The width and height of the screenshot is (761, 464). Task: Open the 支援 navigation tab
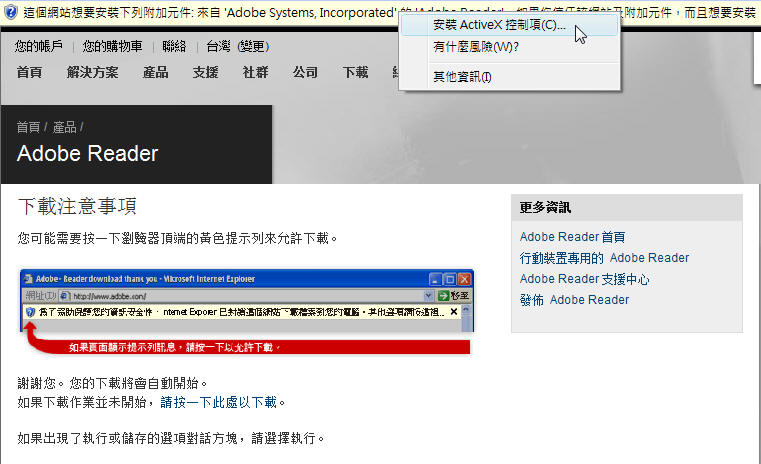205,72
